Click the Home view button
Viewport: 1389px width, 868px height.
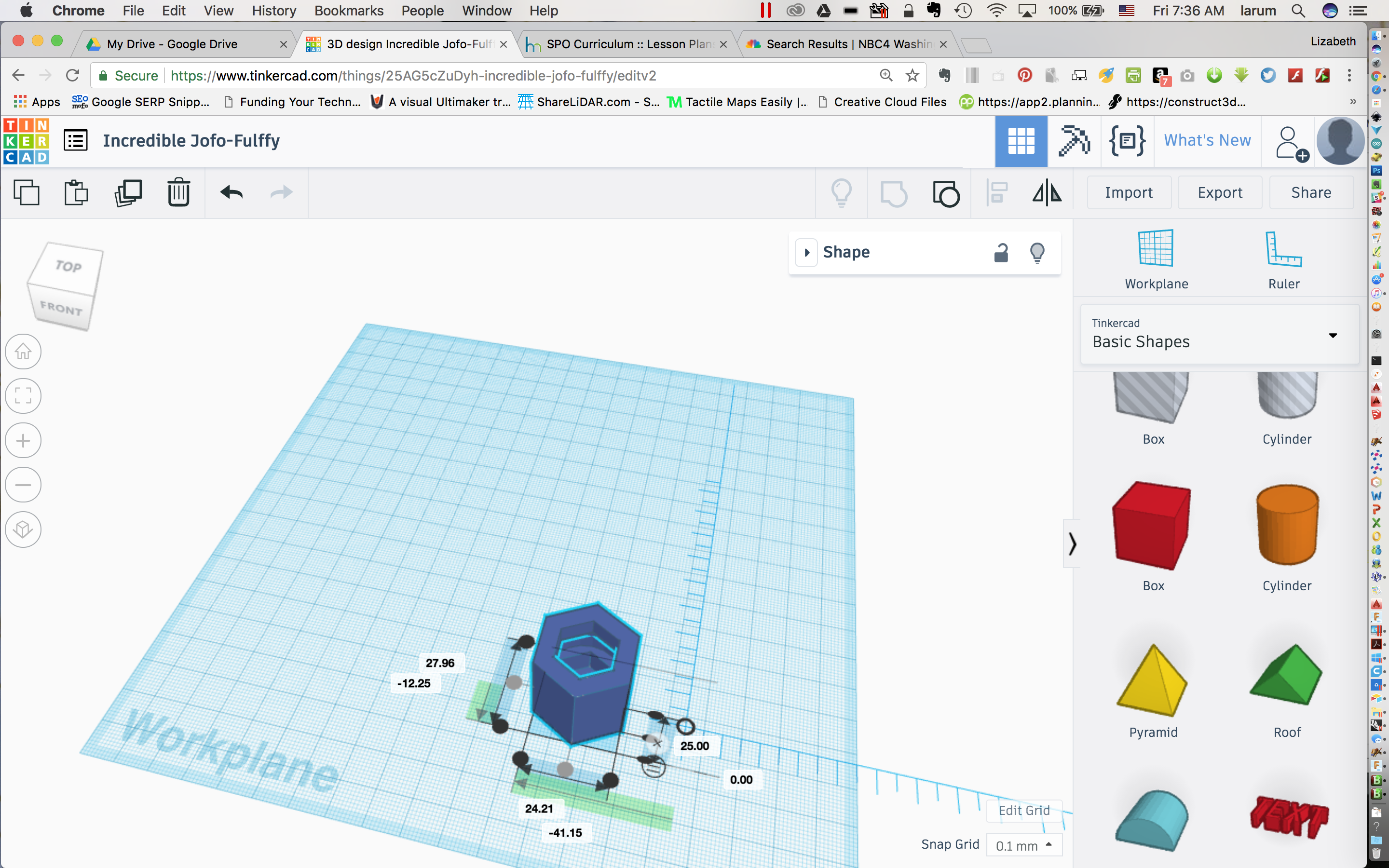23,352
